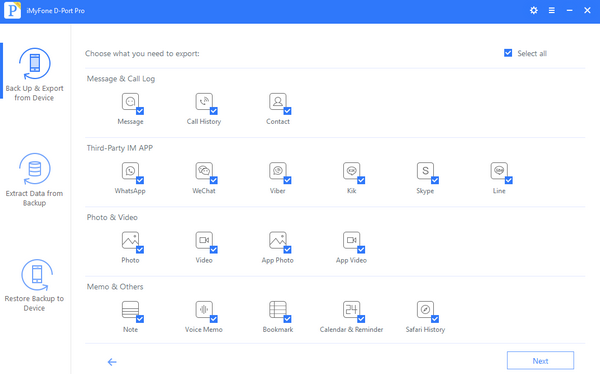Click "Choose what you need to export:" text
This screenshot has width=600, height=374.
tap(142, 54)
